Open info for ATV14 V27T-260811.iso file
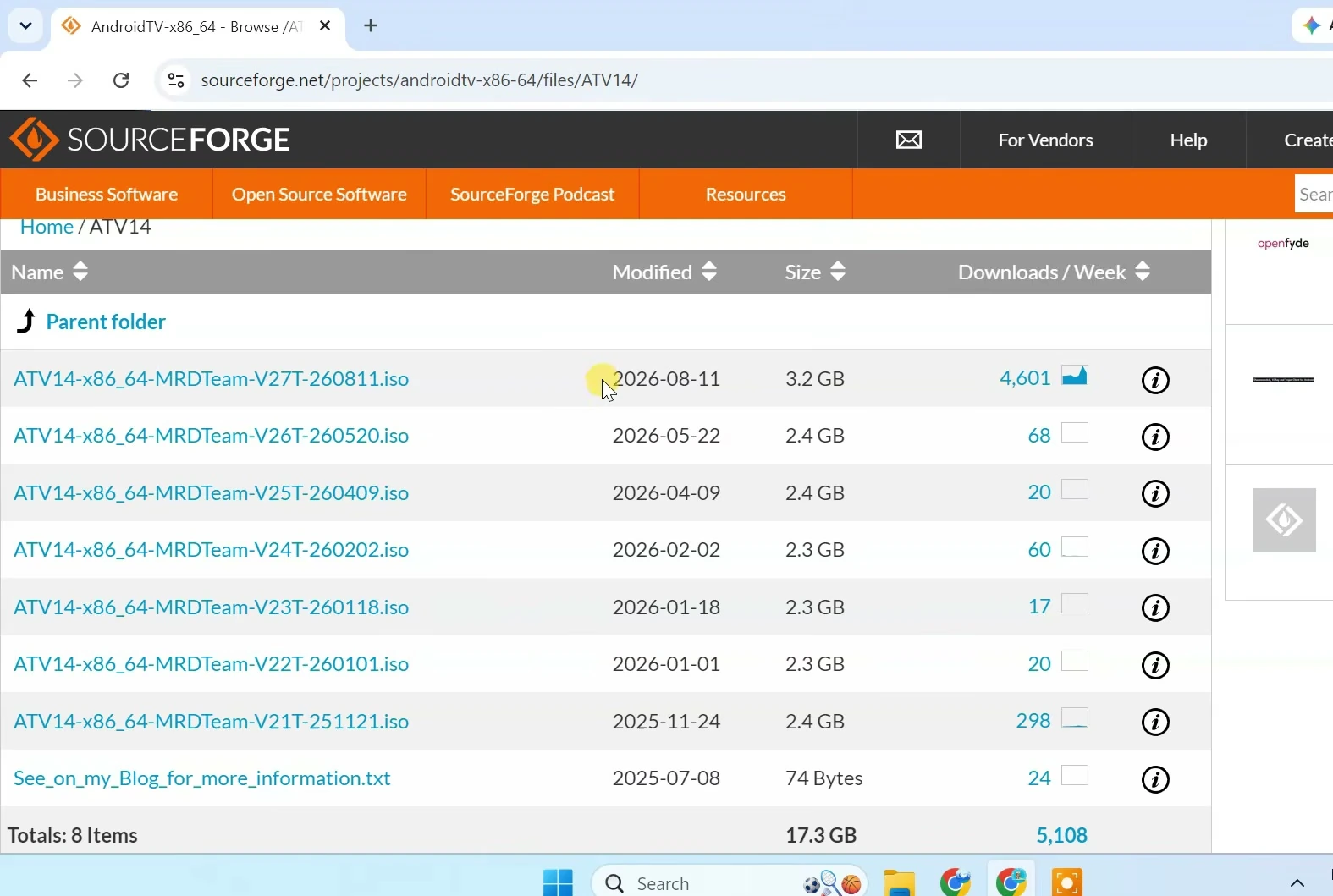The width and height of the screenshot is (1333, 896). [1155, 380]
